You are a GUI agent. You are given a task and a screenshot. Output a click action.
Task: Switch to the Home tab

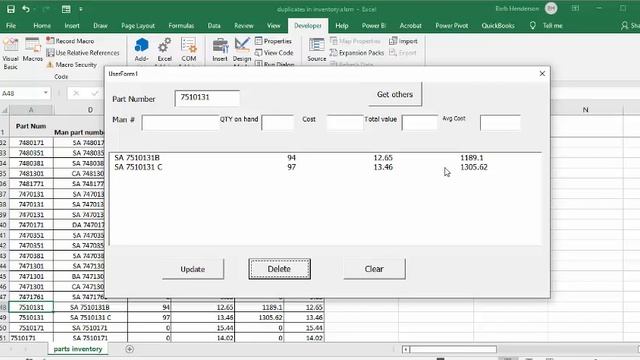pos(42,25)
